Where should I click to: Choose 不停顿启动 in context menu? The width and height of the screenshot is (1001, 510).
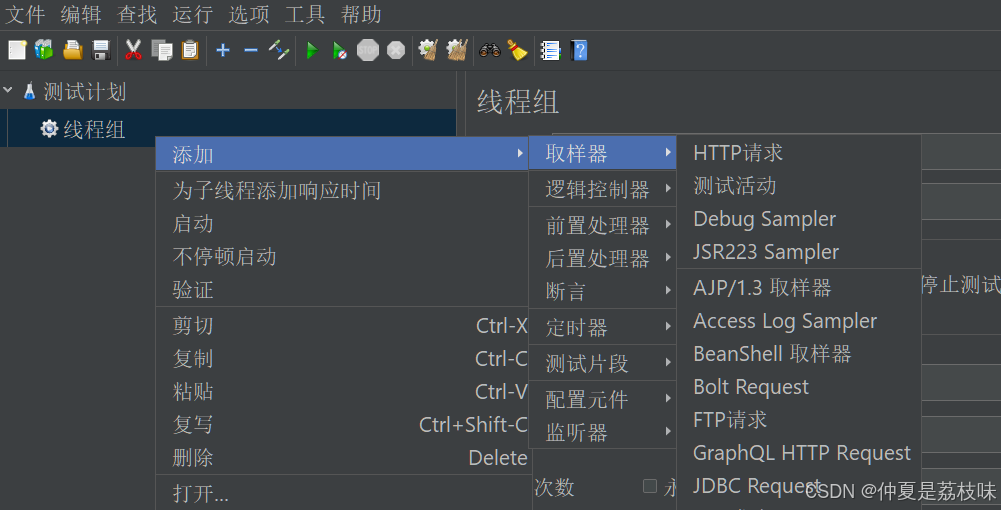(x=342, y=257)
